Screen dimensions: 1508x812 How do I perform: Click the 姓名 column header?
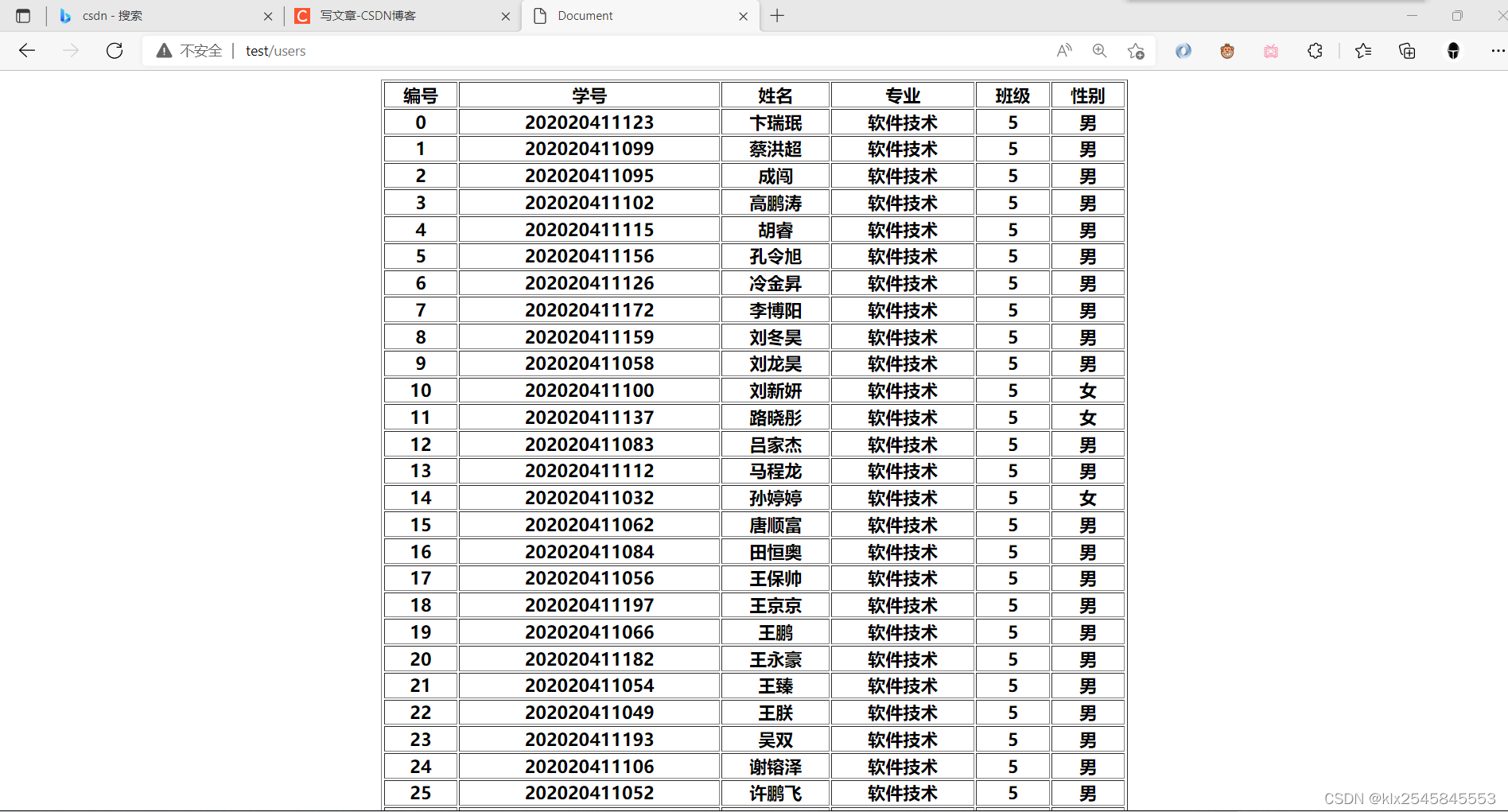[x=775, y=95]
